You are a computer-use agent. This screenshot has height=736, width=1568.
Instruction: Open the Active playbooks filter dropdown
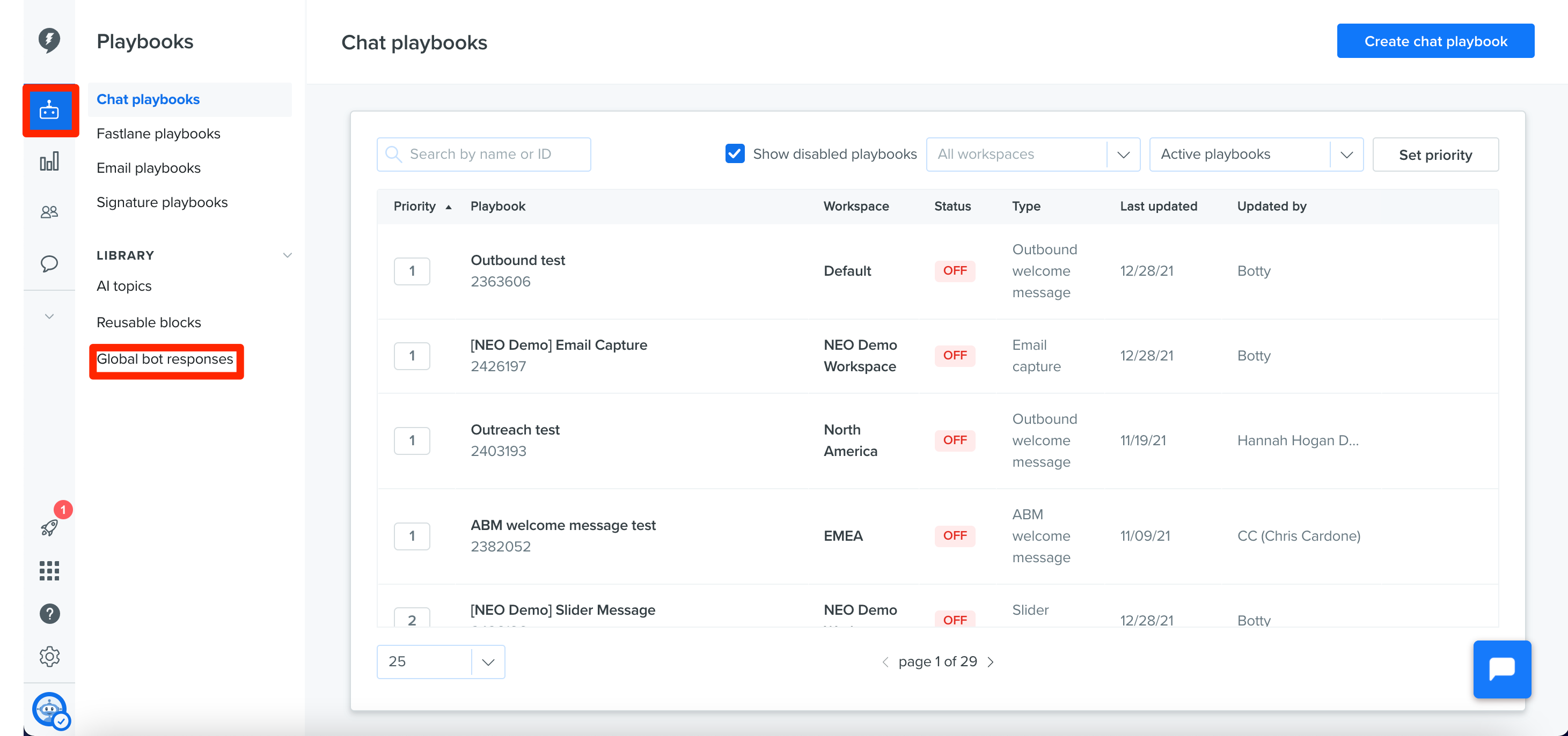(1256, 154)
